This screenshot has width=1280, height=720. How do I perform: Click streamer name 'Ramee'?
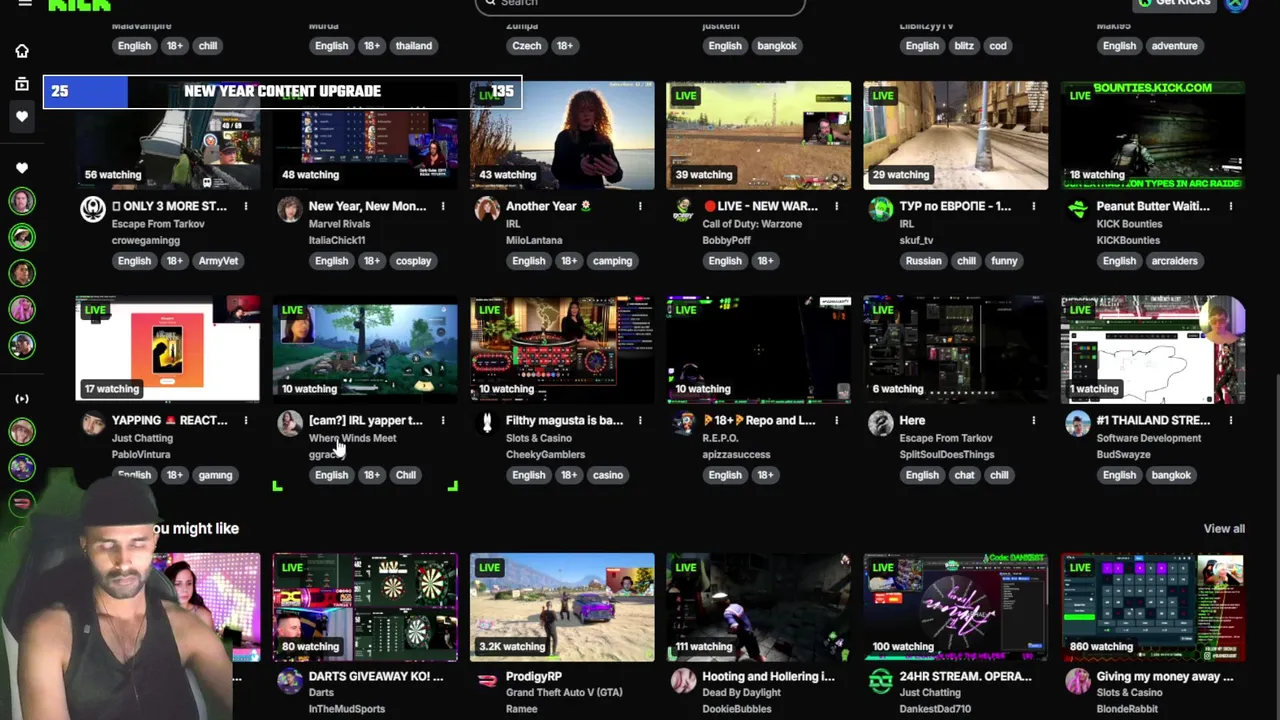click(522, 709)
